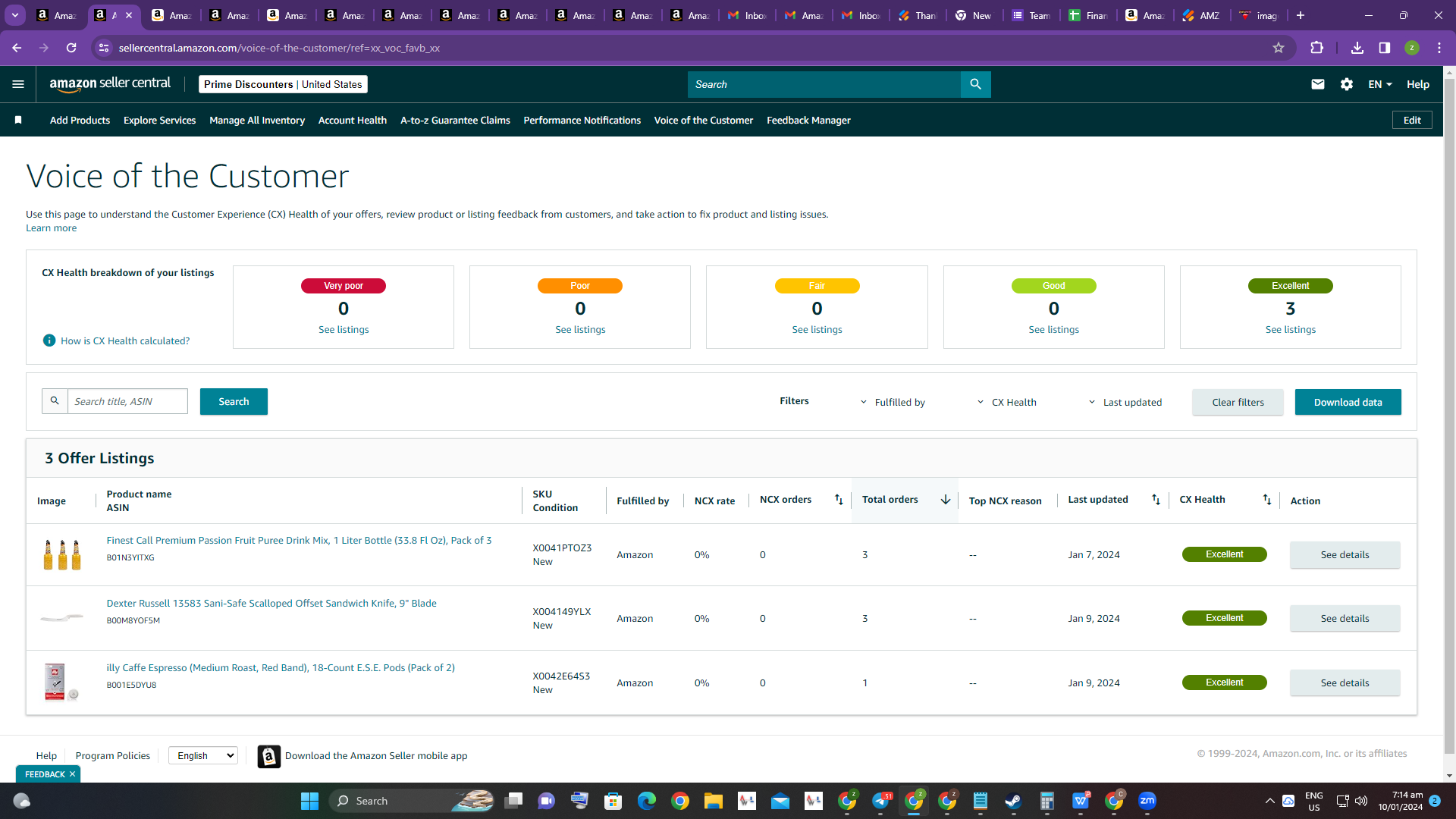
Task: Close the FEEDBACK tab with its X
Action: [73, 774]
